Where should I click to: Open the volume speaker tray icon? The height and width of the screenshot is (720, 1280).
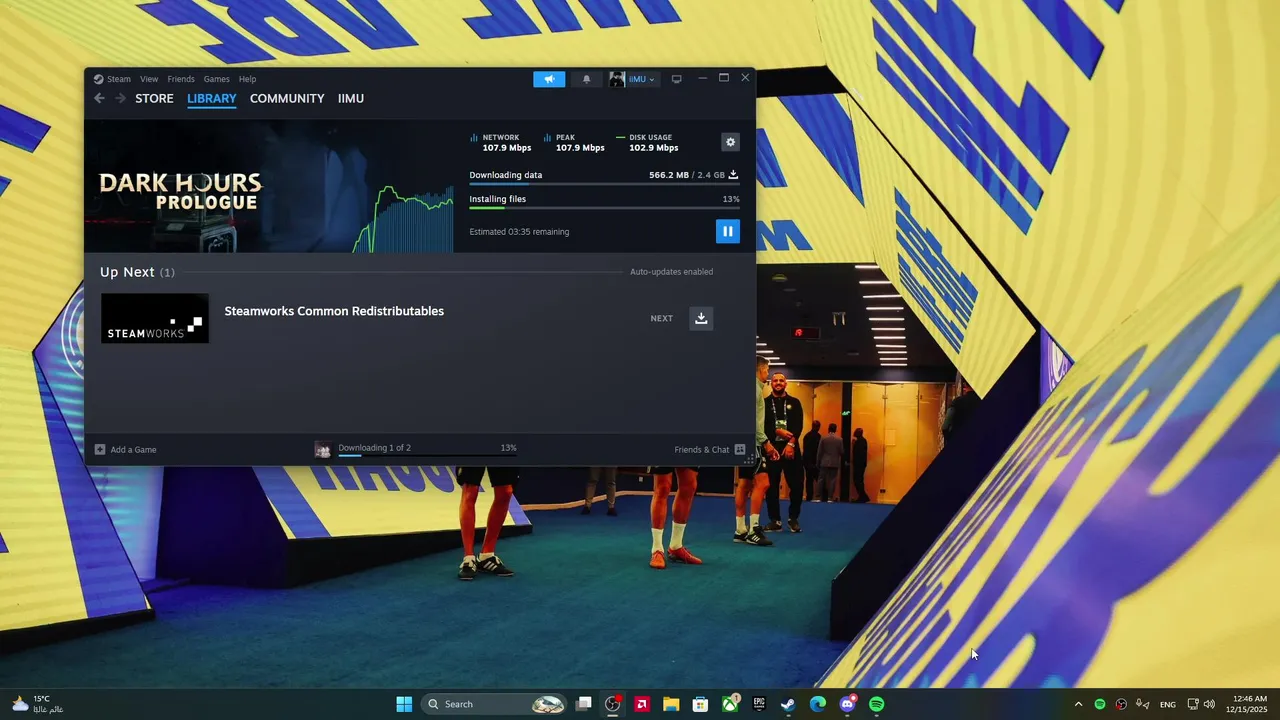(x=1209, y=704)
